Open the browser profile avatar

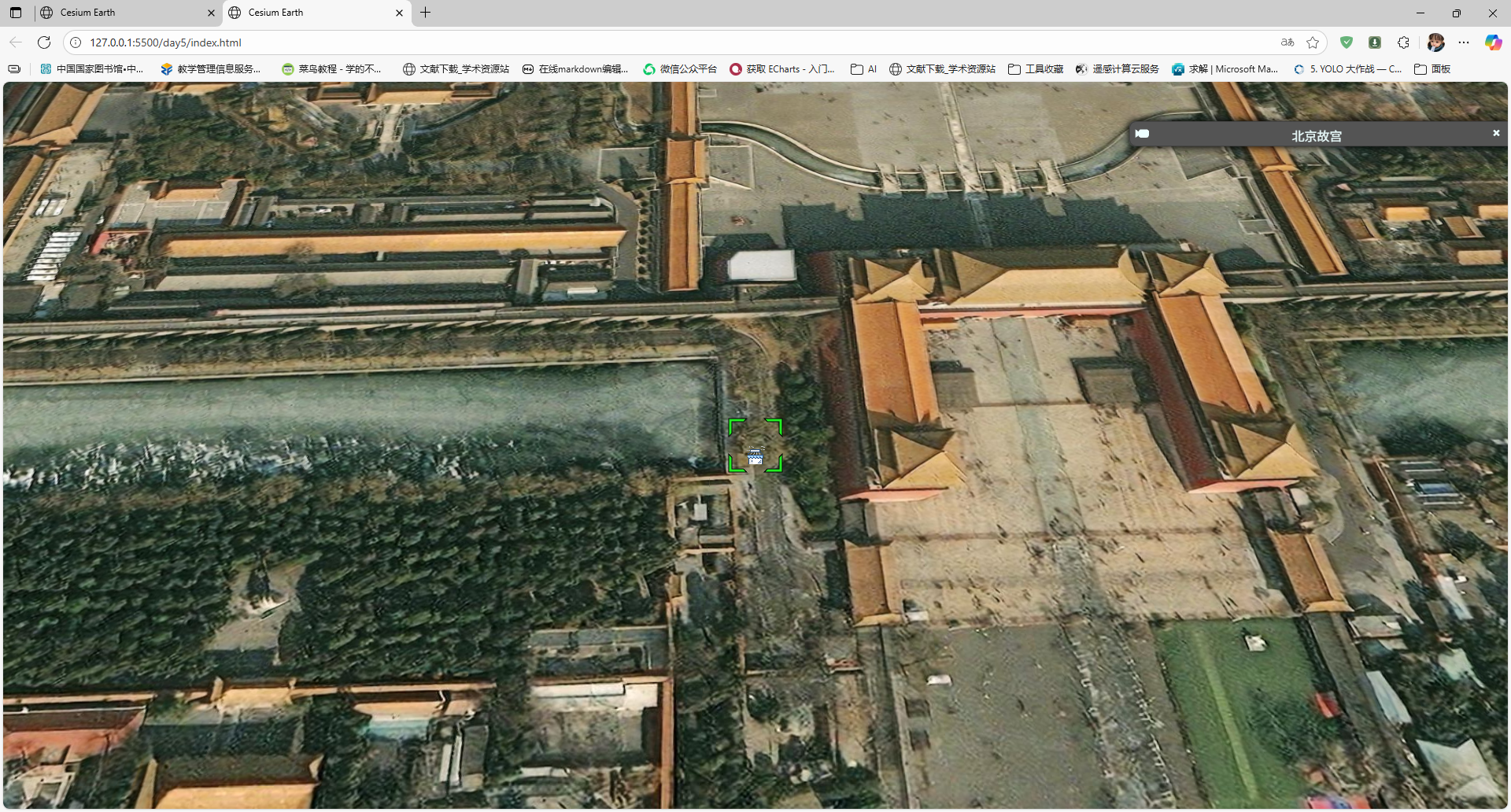point(1435,42)
